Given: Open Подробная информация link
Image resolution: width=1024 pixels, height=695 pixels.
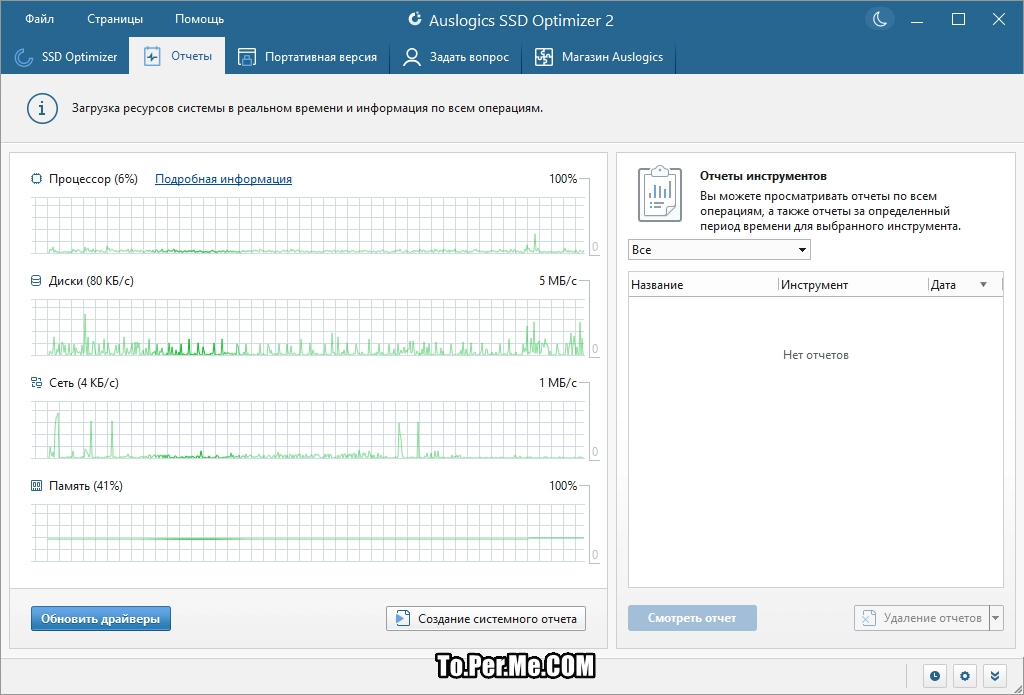Looking at the screenshot, I should [x=223, y=179].
